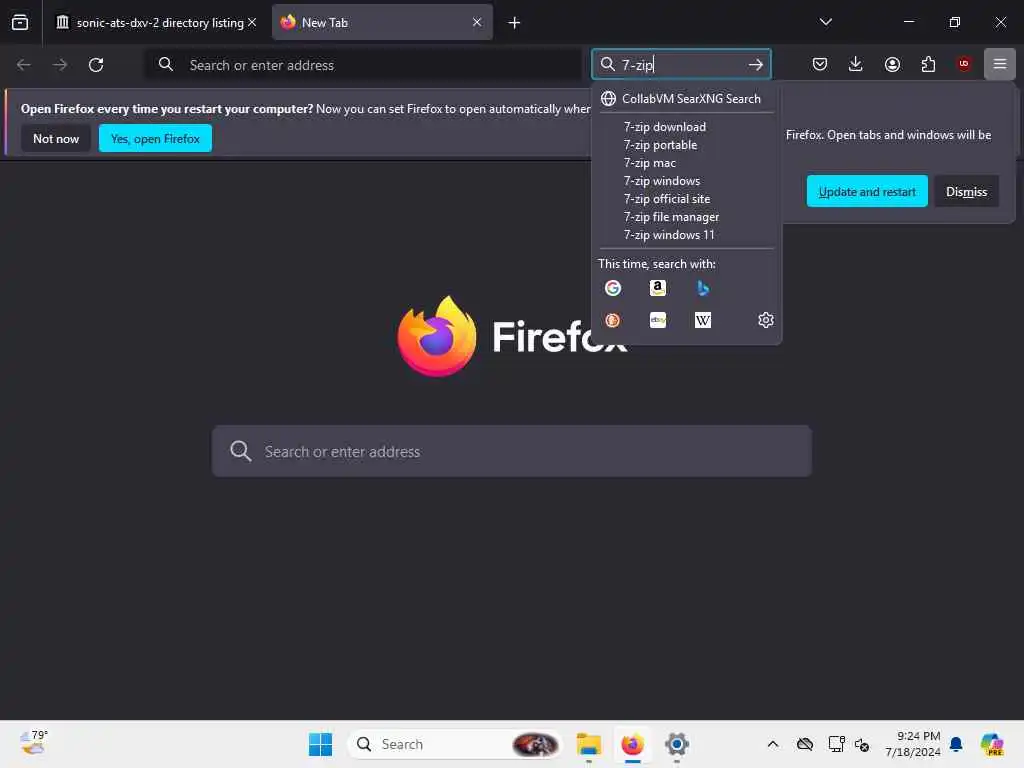
Task: Search this time with eBay
Action: tap(658, 320)
